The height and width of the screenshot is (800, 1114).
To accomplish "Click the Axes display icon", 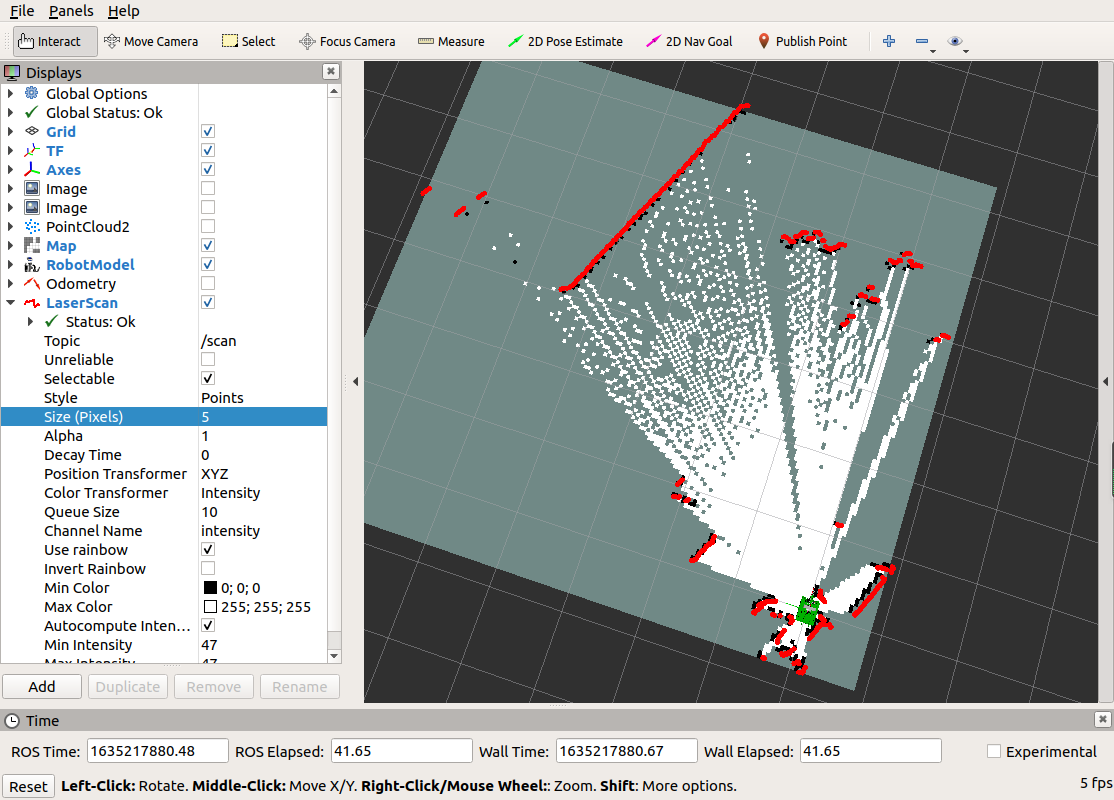I will [32, 169].
